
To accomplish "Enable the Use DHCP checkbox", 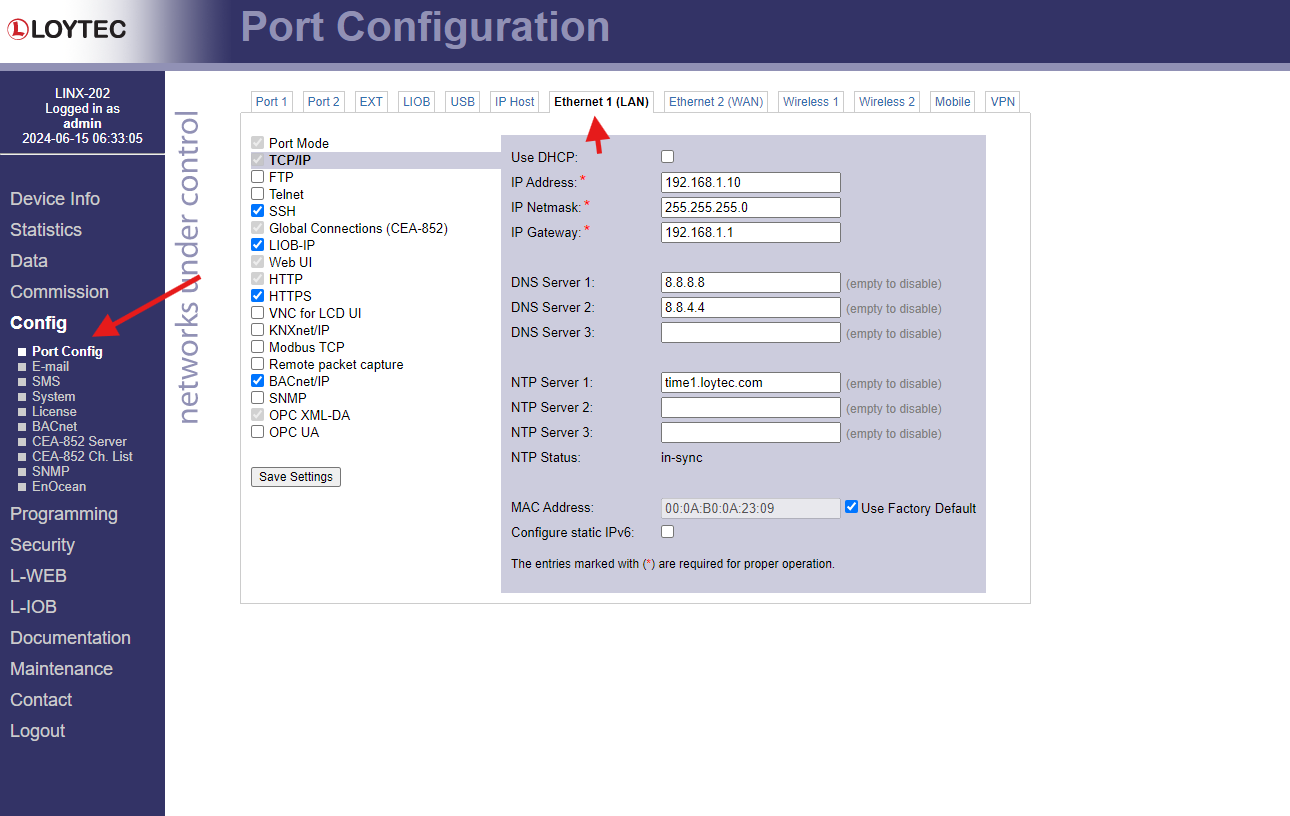I will click(x=667, y=156).
